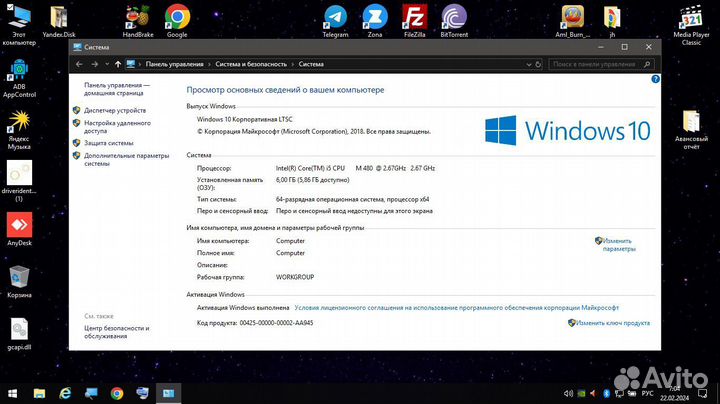Open Chrome from the taskbar
The height and width of the screenshot is (404, 720).
pyautogui.click(x=117, y=393)
